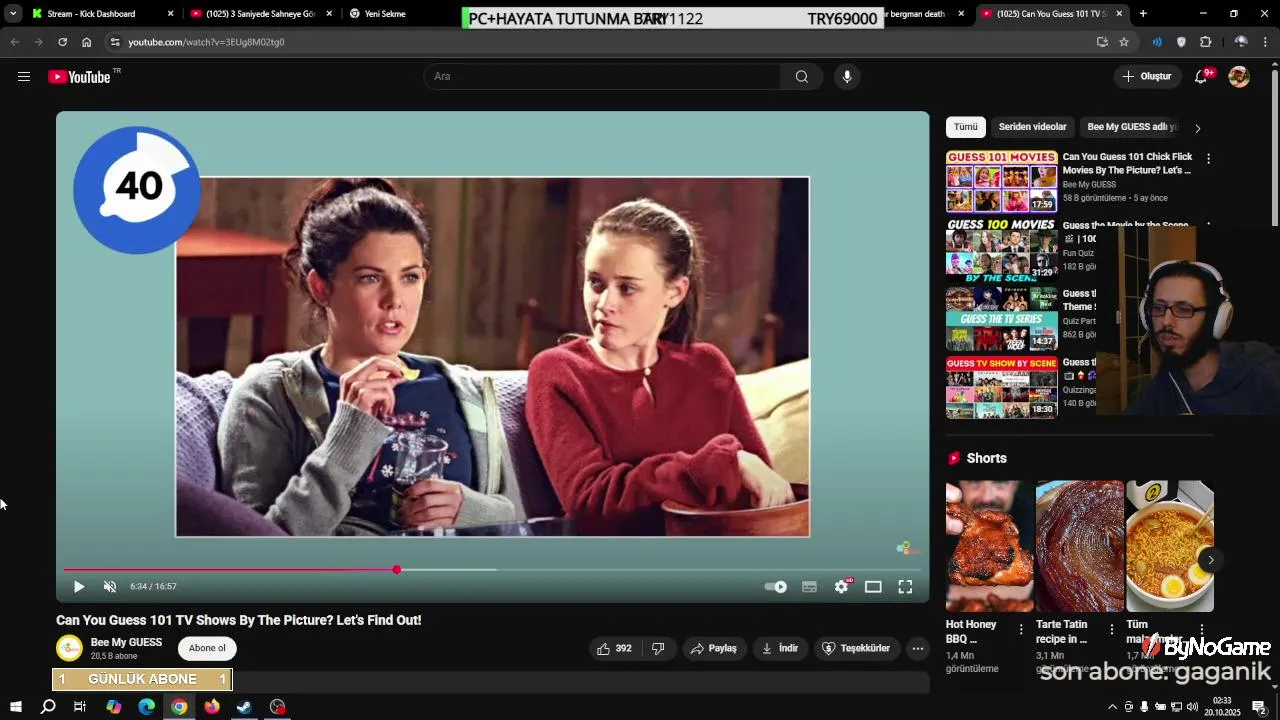The height and width of the screenshot is (720, 1280).
Task: Unmute the video volume icon
Action: pyautogui.click(x=110, y=587)
